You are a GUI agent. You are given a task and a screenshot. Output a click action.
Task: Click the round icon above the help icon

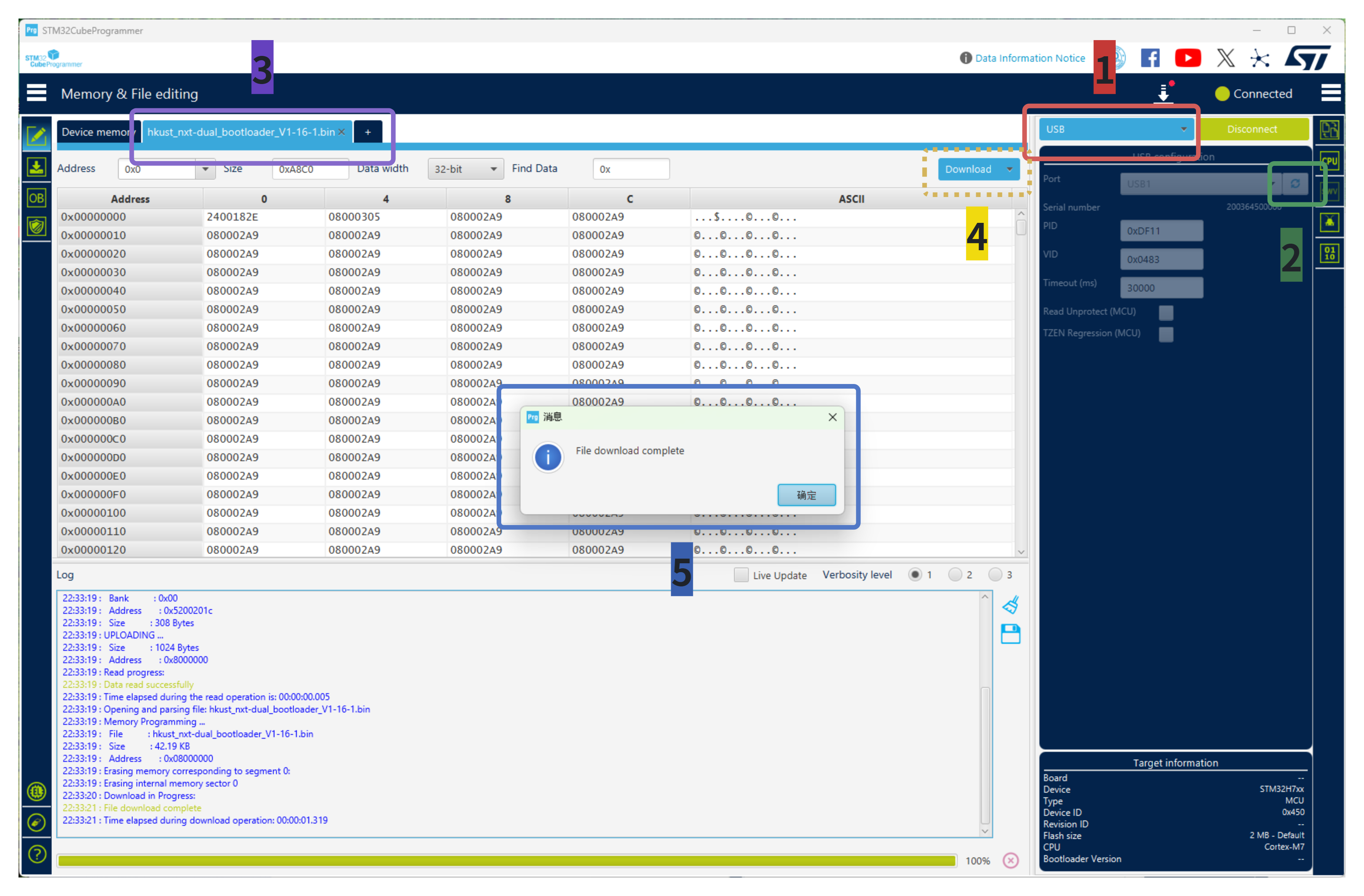tap(37, 823)
